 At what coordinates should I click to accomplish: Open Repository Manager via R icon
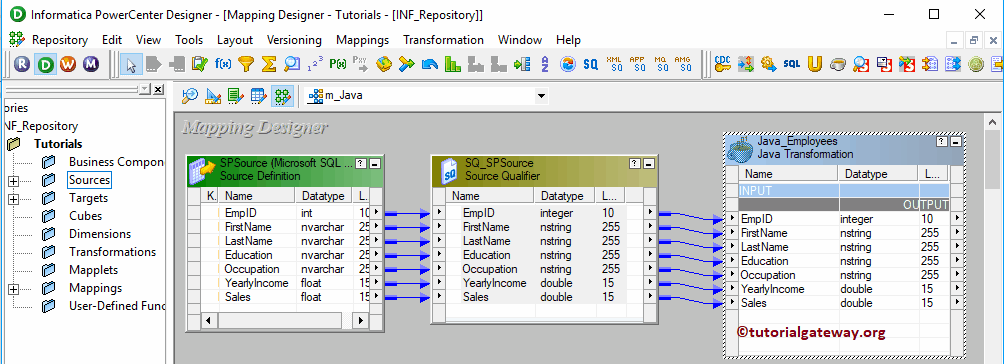22,64
